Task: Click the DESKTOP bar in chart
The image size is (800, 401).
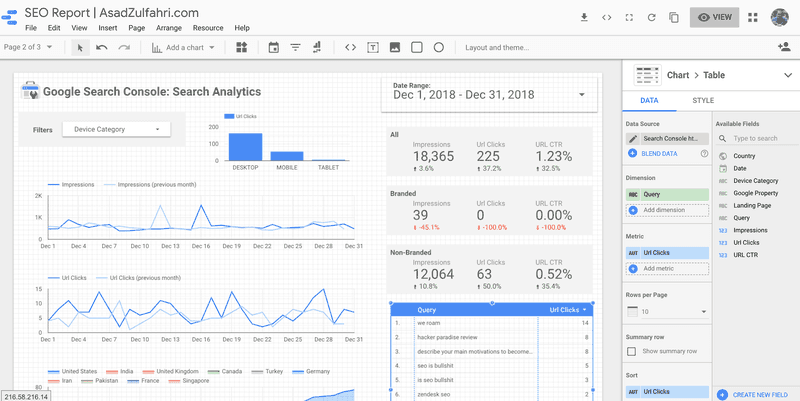Action: tap(245, 147)
